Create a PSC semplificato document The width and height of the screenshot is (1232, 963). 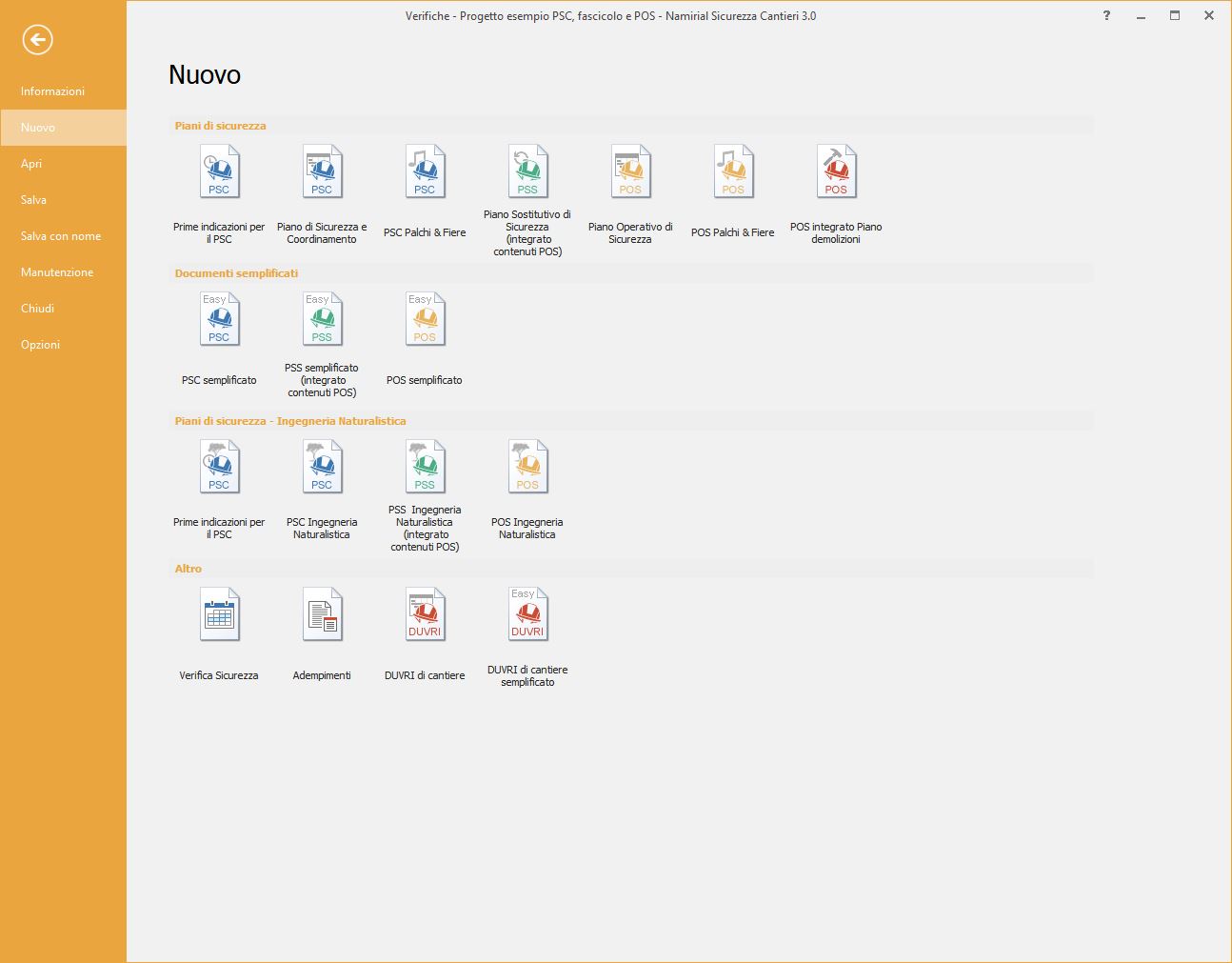(x=219, y=320)
